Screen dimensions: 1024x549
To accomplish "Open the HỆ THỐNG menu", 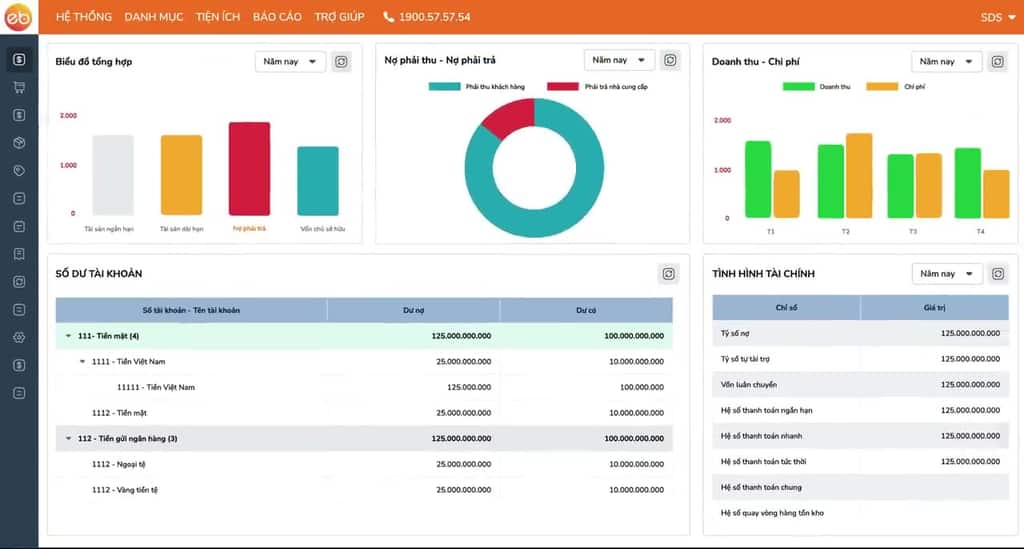I will 84,17.
